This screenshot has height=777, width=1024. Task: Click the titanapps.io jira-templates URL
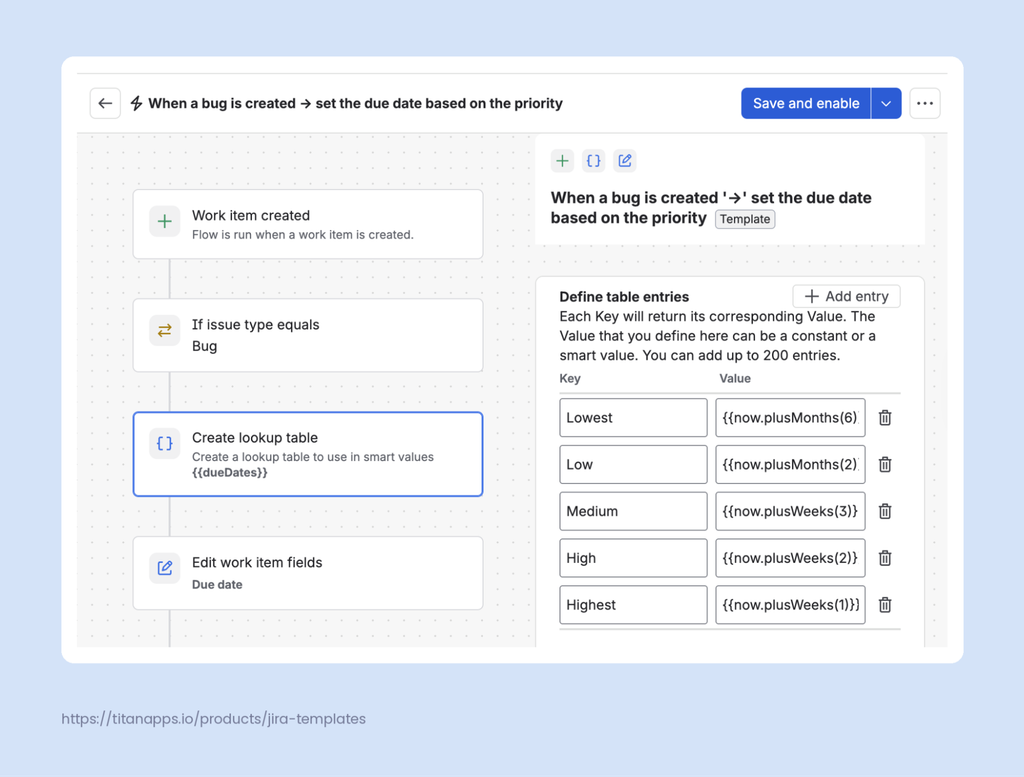pyautogui.click(x=214, y=719)
